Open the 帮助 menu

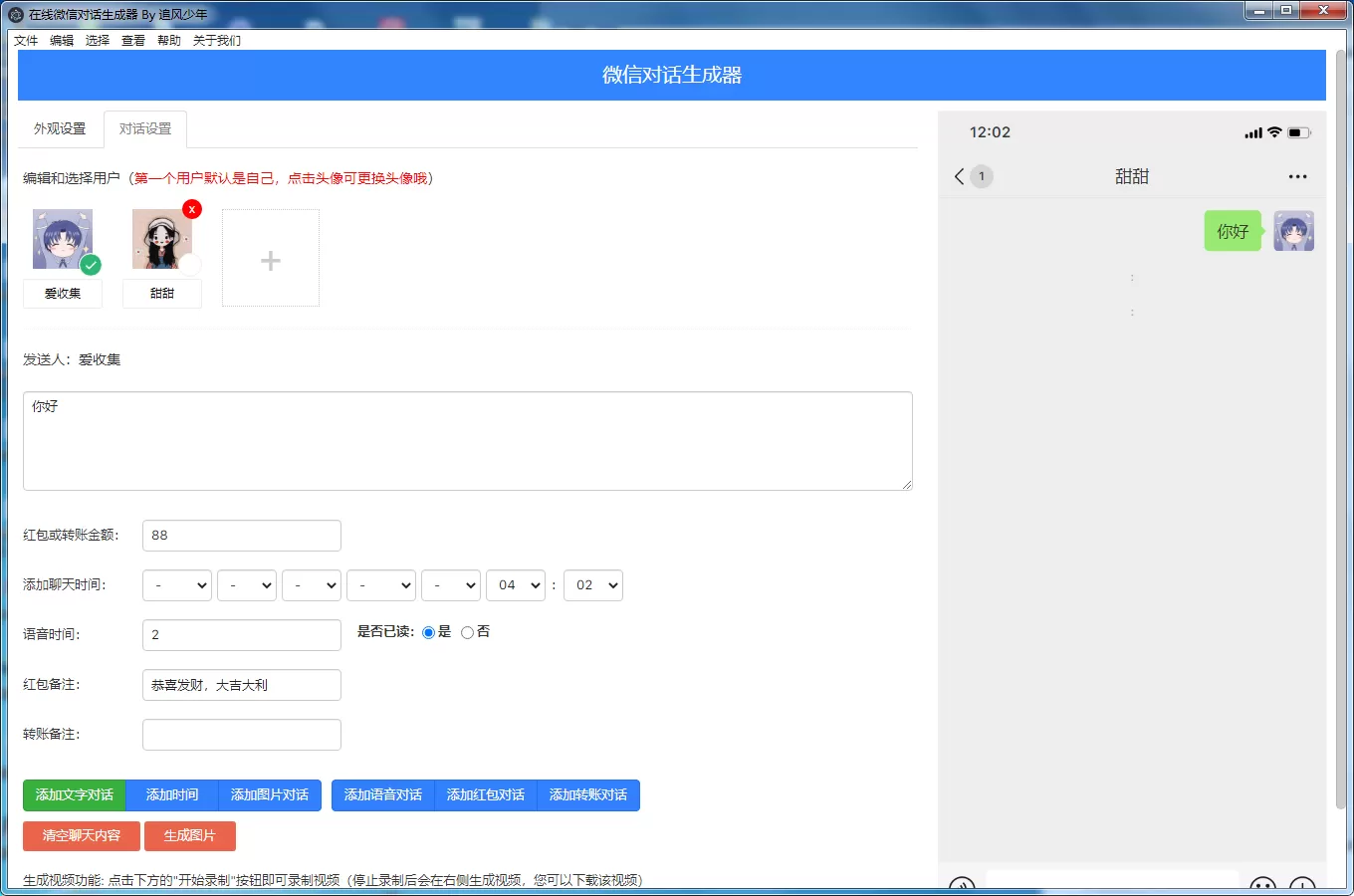point(168,40)
